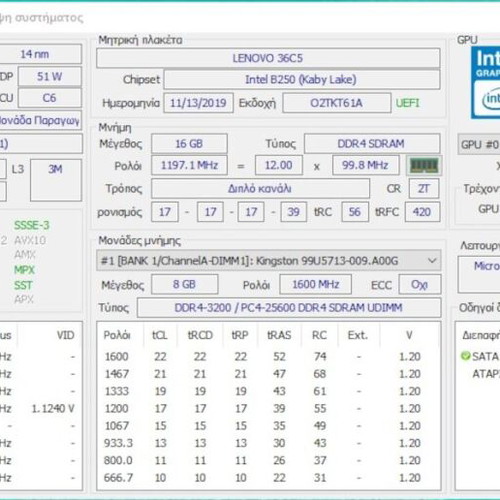Viewport: 500px width, 500px height.
Task: Click the 51 W TDP field
Action: coord(49,76)
